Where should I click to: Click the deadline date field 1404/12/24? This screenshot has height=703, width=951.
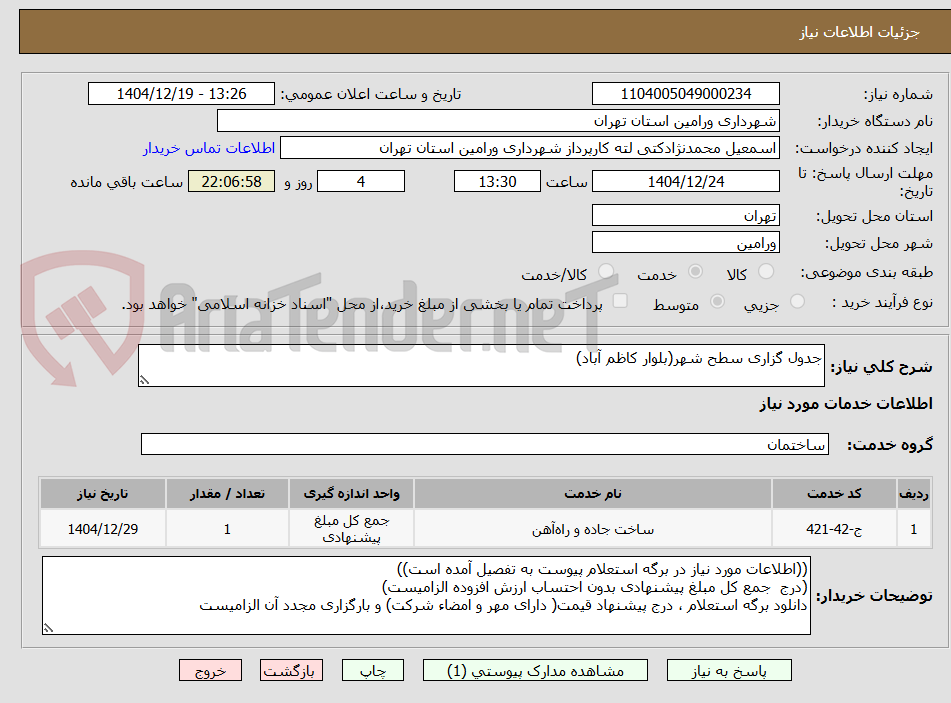[x=685, y=181]
